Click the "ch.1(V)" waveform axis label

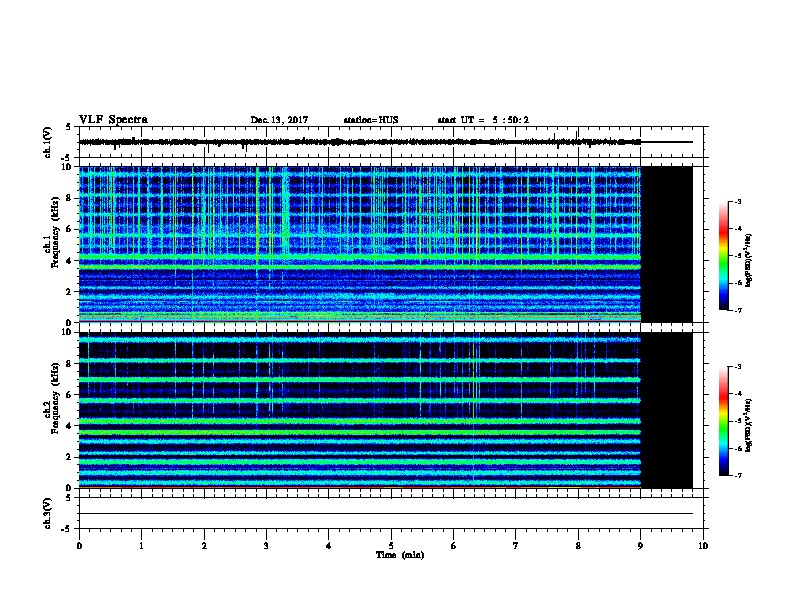point(47,142)
